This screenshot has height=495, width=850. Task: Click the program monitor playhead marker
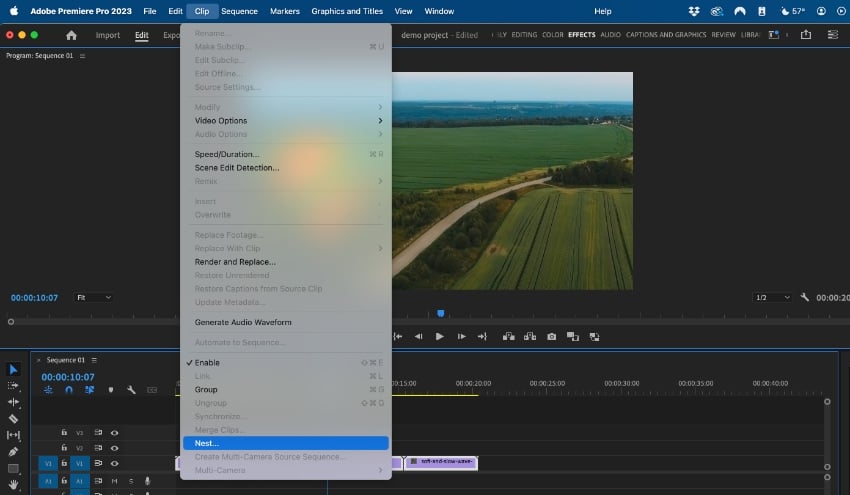(441, 313)
